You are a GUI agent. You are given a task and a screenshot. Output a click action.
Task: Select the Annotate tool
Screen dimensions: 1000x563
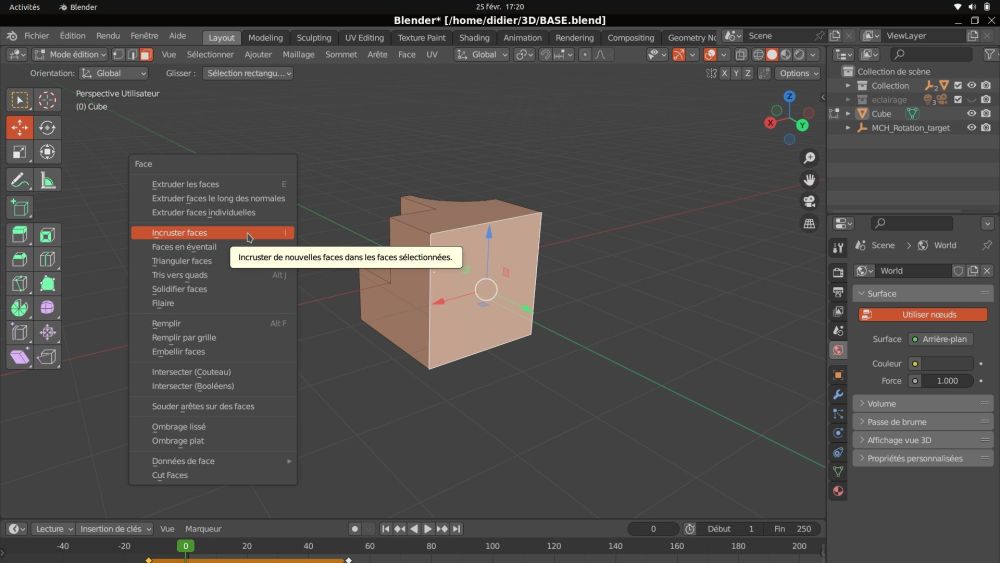[x=19, y=180]
